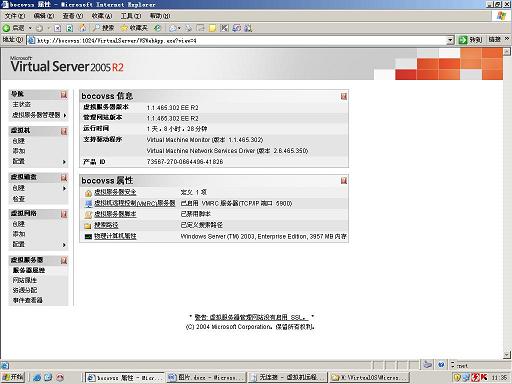Open the 搜索路径 link
The image size is (512, 384).
(106, 225)
